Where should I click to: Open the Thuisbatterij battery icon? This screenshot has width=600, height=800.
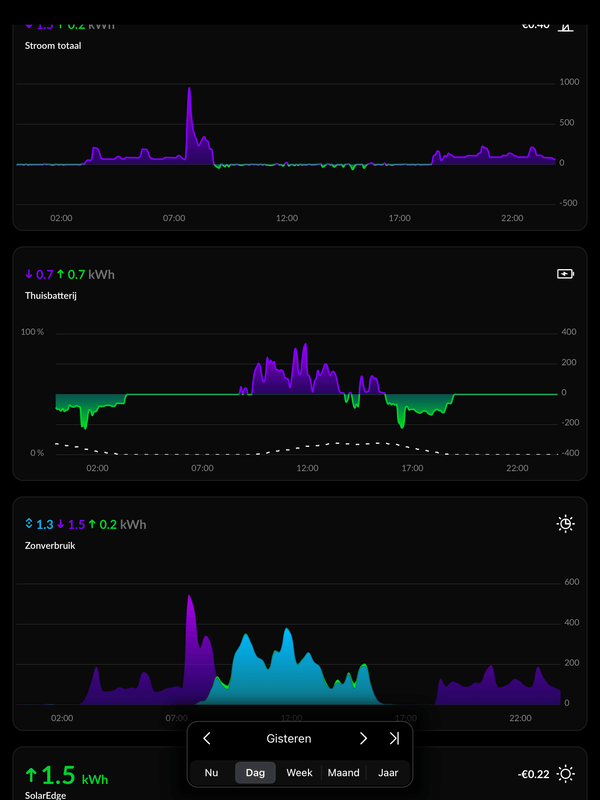coord(565,274)
